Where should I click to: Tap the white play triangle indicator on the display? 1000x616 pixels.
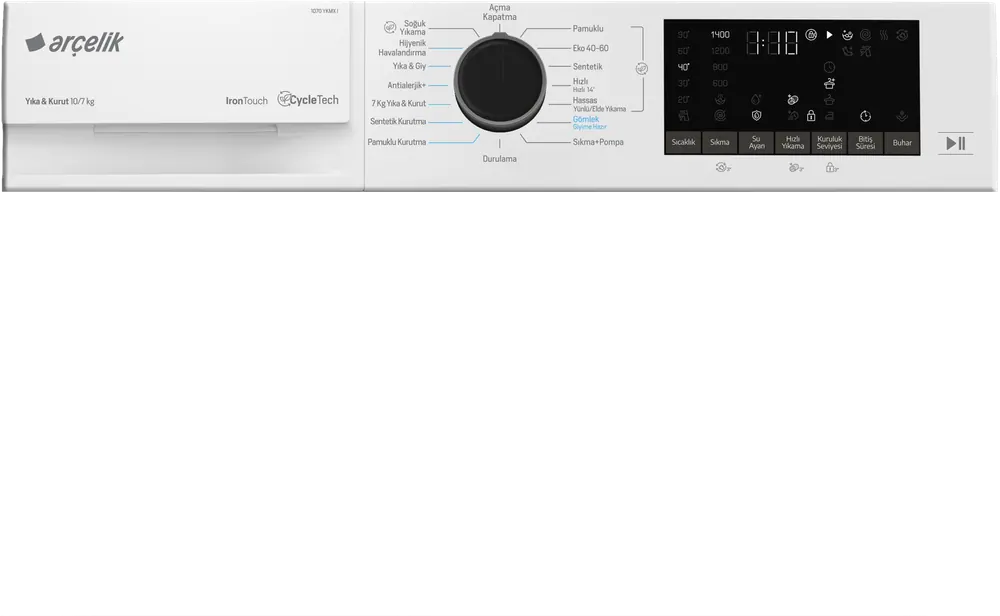829,35
